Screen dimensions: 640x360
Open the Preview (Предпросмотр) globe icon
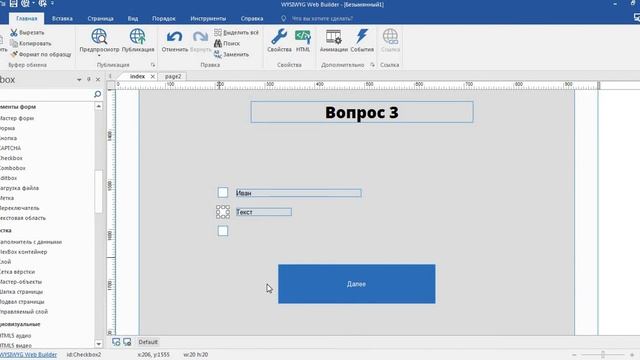click(x=99, y=36)
